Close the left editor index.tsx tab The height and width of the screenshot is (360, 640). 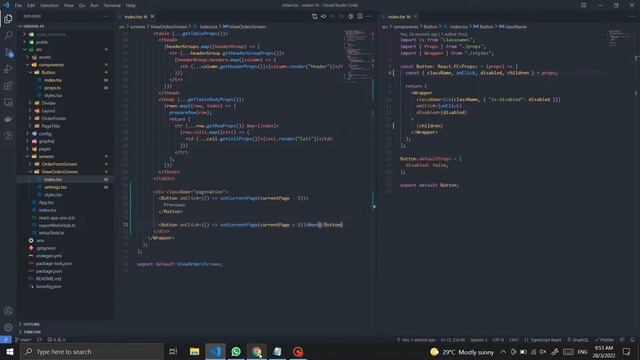click(x=153, y=17)
